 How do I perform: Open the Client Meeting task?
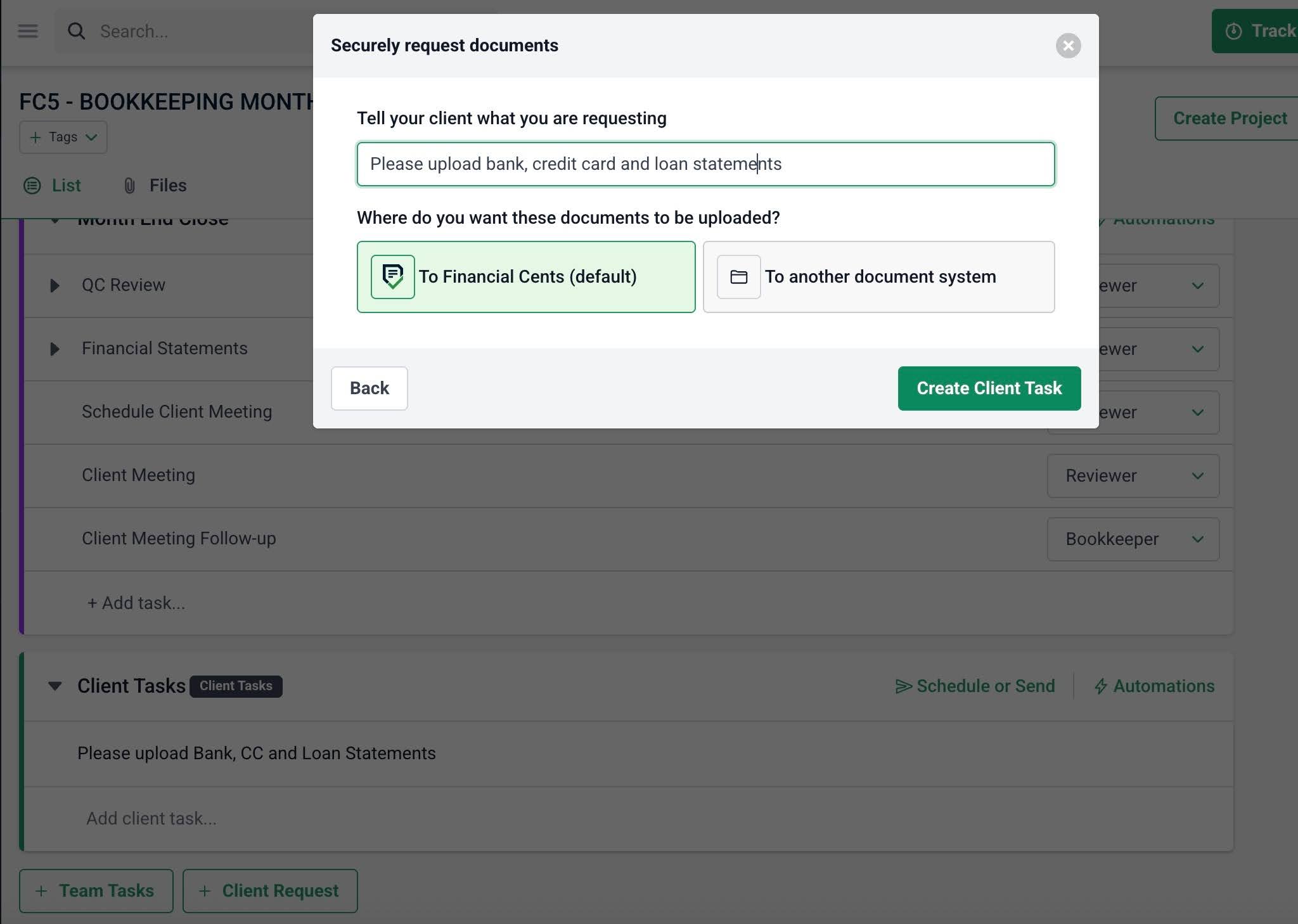pyautogui.click(x=138, y=475)
